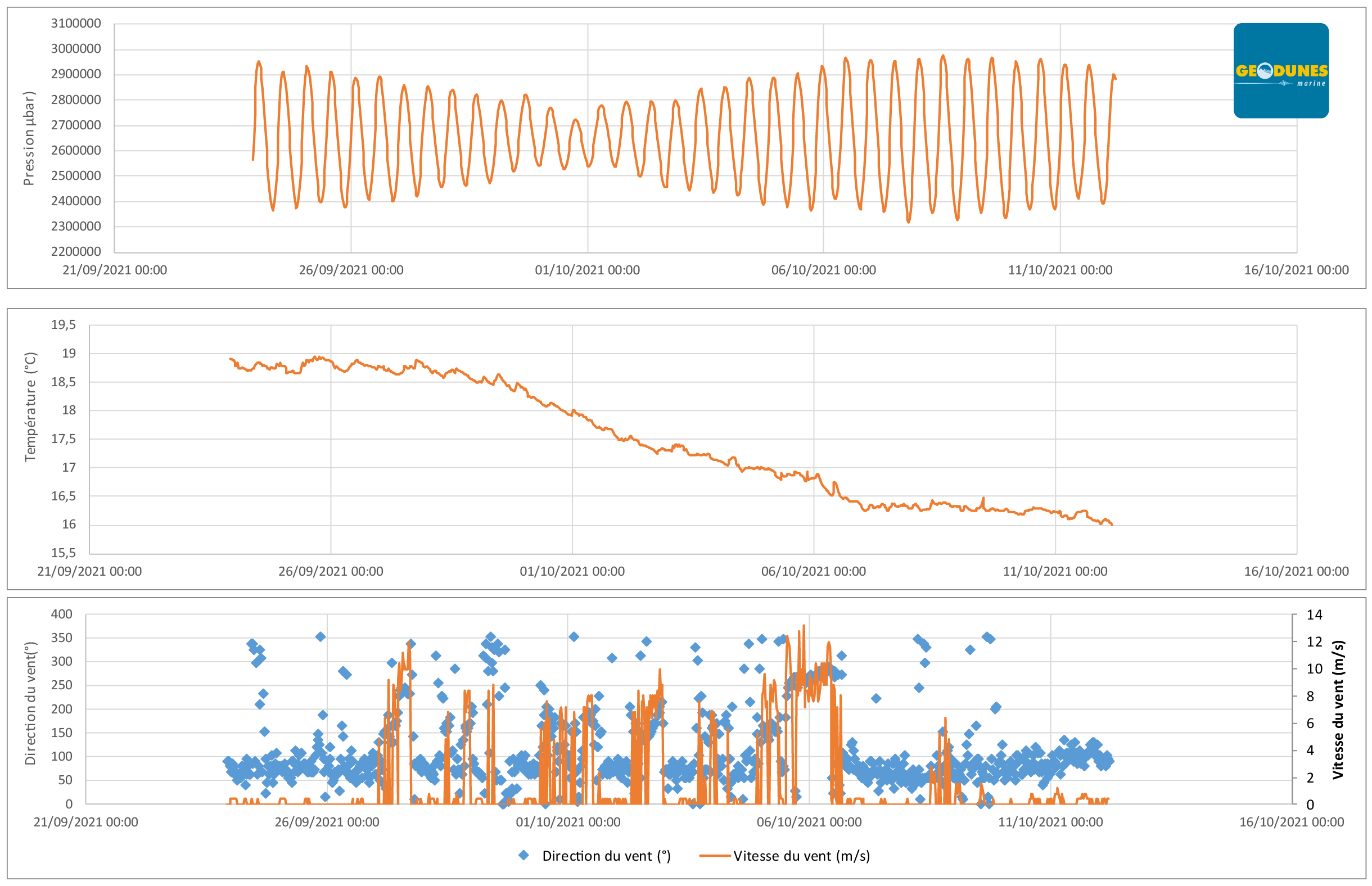The height and width of the screenshot is (886, 1372).
Task: Select the 18,5 temperature tick label
Action: point(64,382)
